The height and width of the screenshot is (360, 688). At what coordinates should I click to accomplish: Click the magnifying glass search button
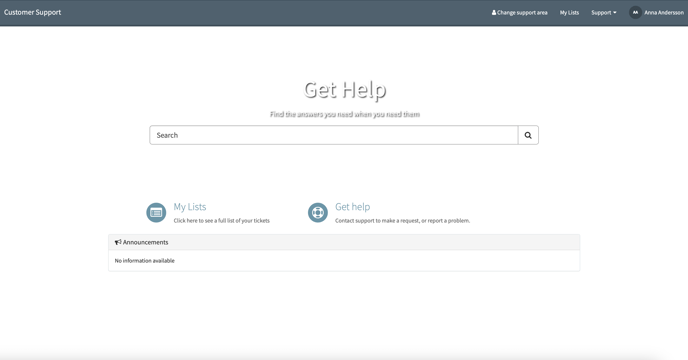point(528,135)
